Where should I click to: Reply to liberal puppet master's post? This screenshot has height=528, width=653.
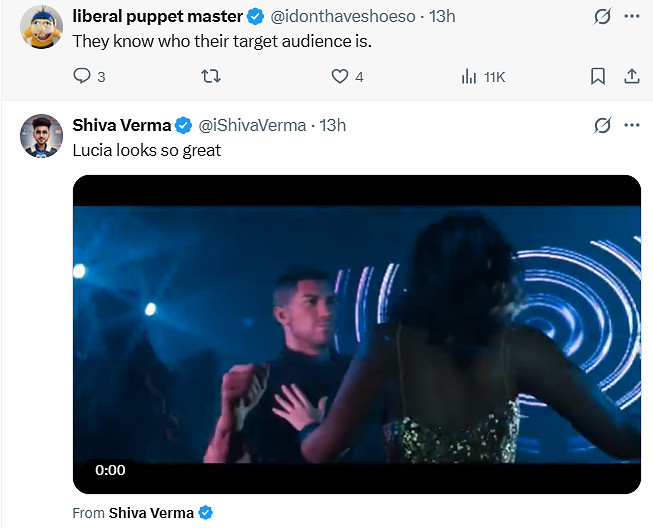(83, 76)
